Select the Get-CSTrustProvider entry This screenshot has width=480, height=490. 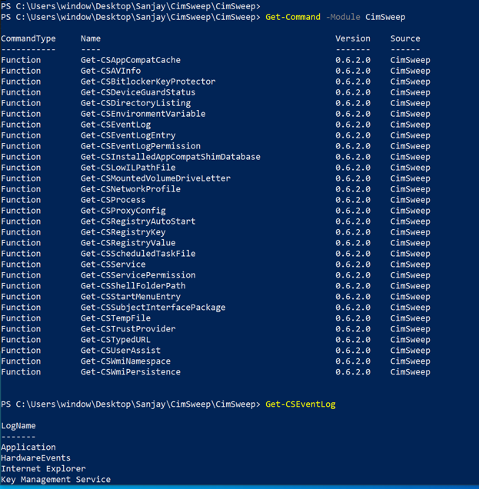(x=128, y=329)
